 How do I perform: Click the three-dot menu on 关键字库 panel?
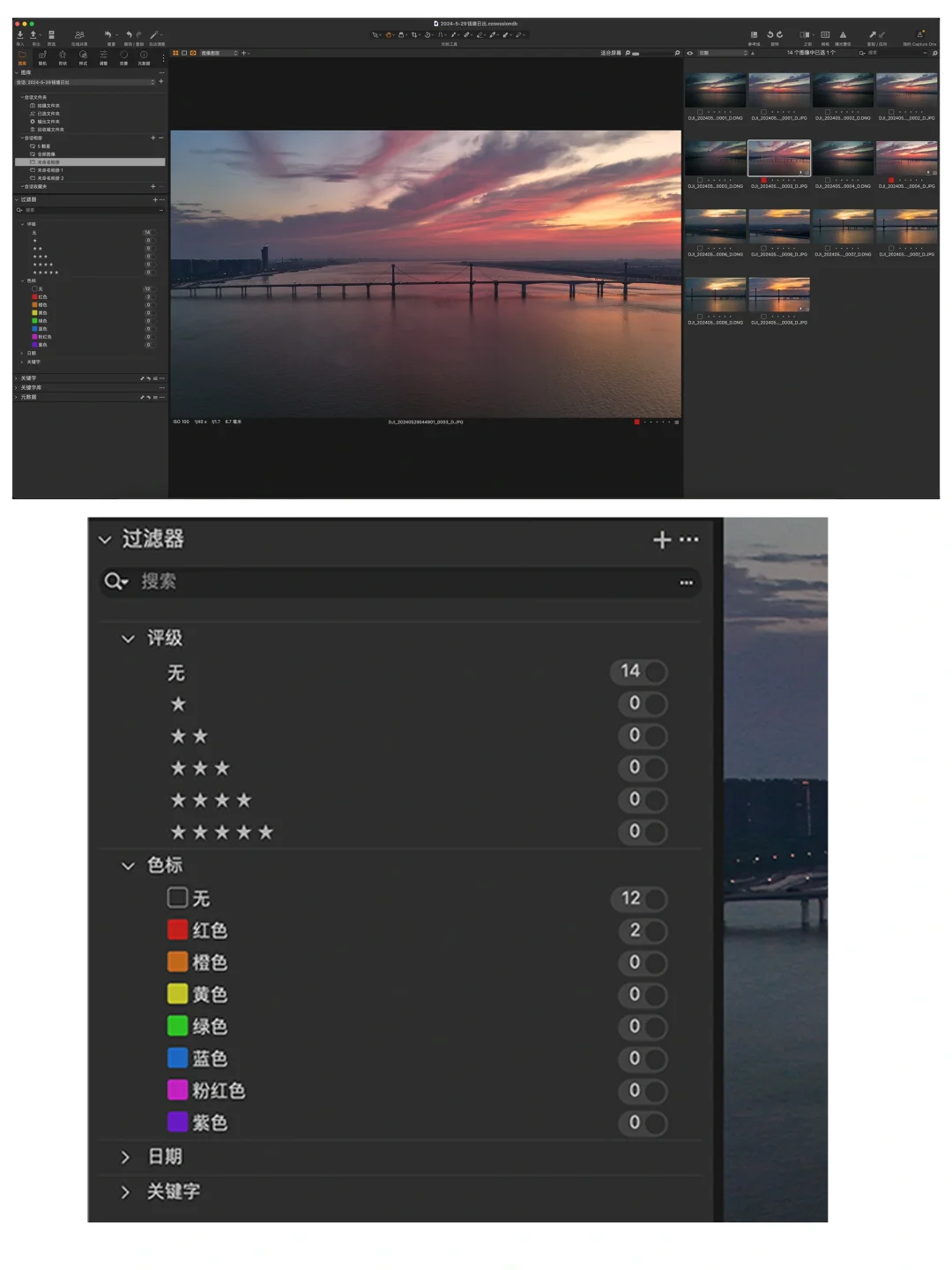point(161,387)
